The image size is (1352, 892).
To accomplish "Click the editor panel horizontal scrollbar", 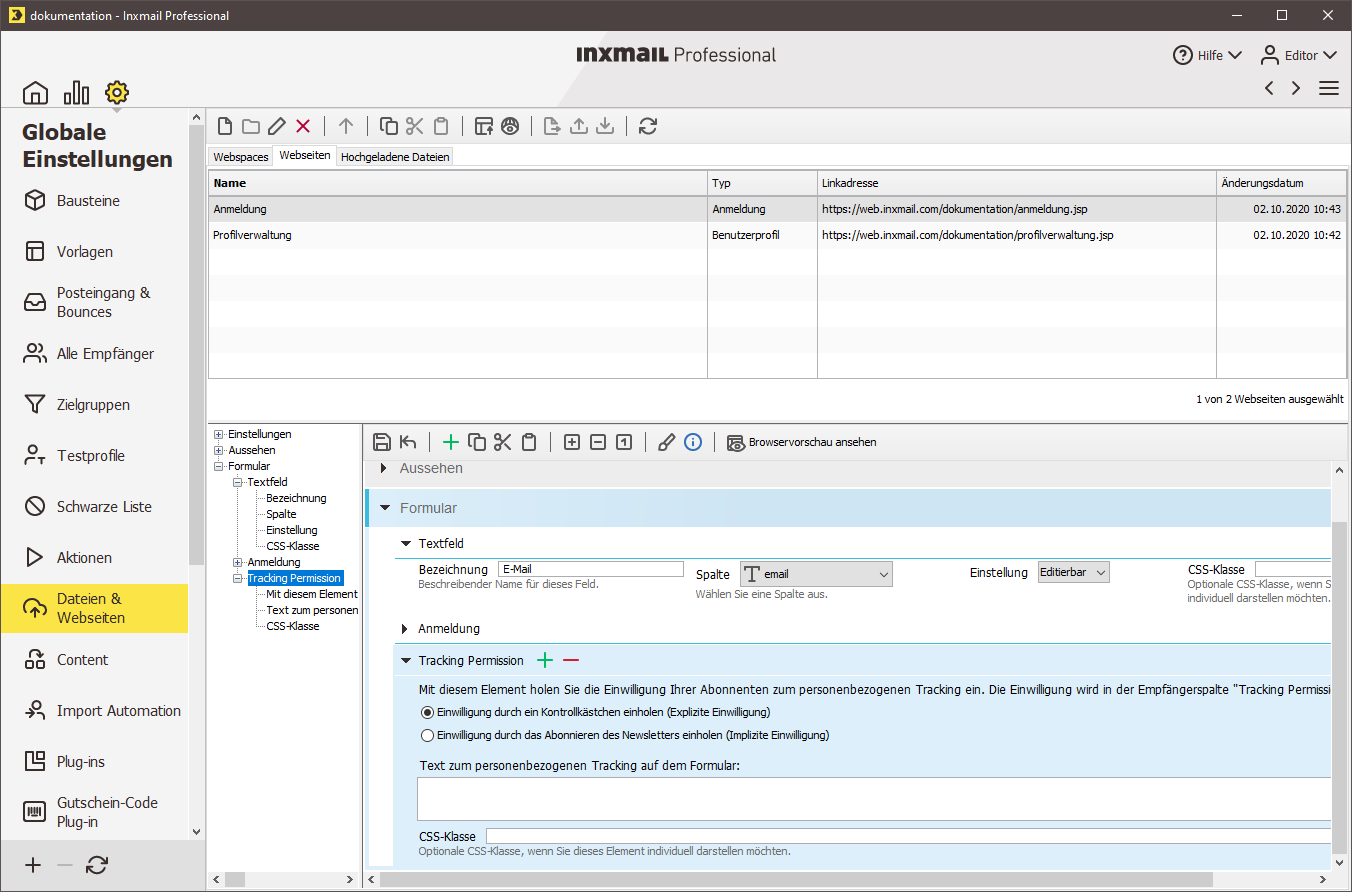I will pos(795,879).
